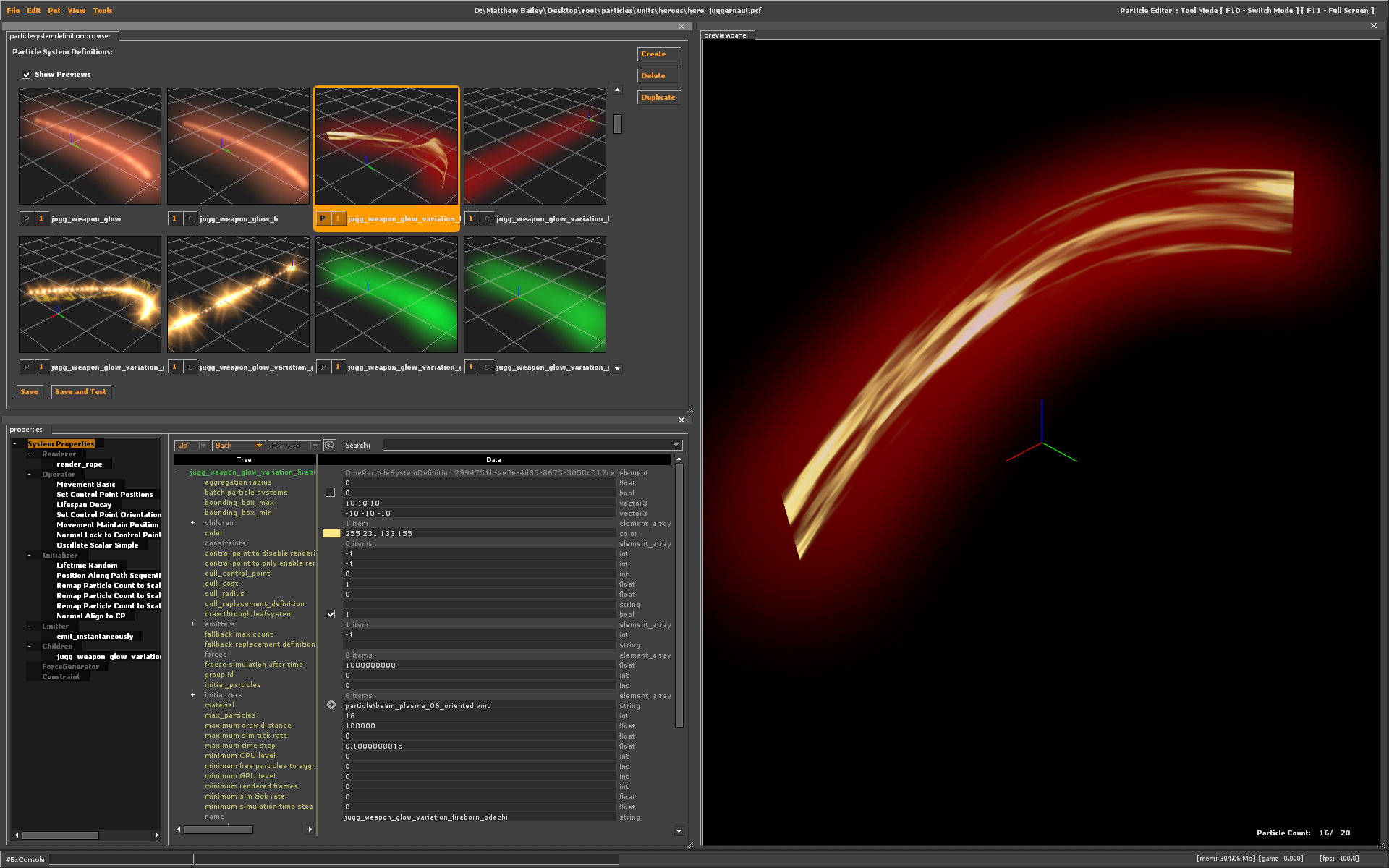
Task: Click the max_particles value 16
Action: [x=480, y=716]
